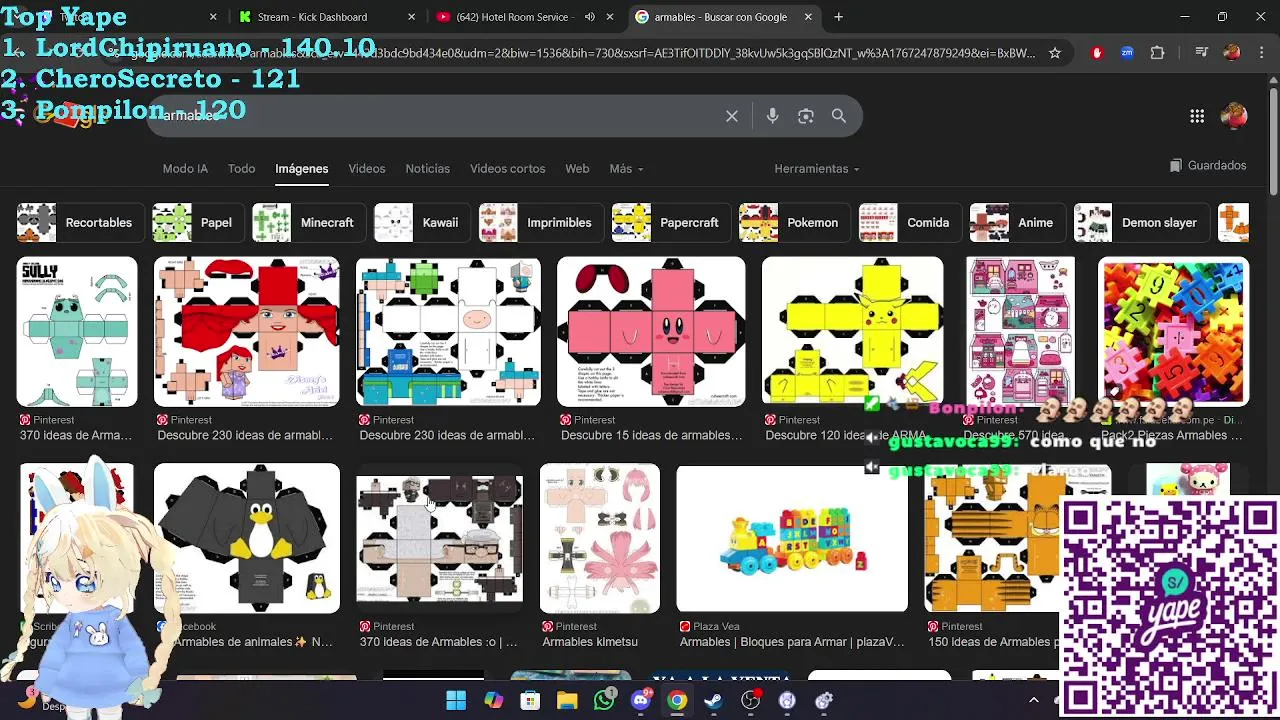Expand the 'Más' search filter dropdown
Image resolution: width=1280 pixels, height=720 pixels.
coord(626,169)
